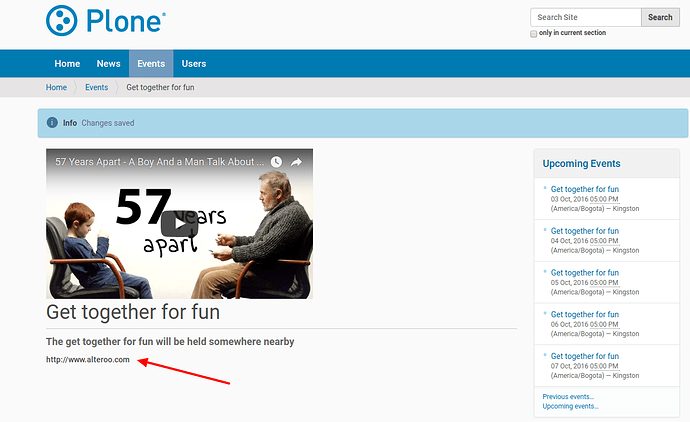Open the Events navigation tab
This screenshot has width=690, height=422.
pyautogui.click(x=151, y=63)
